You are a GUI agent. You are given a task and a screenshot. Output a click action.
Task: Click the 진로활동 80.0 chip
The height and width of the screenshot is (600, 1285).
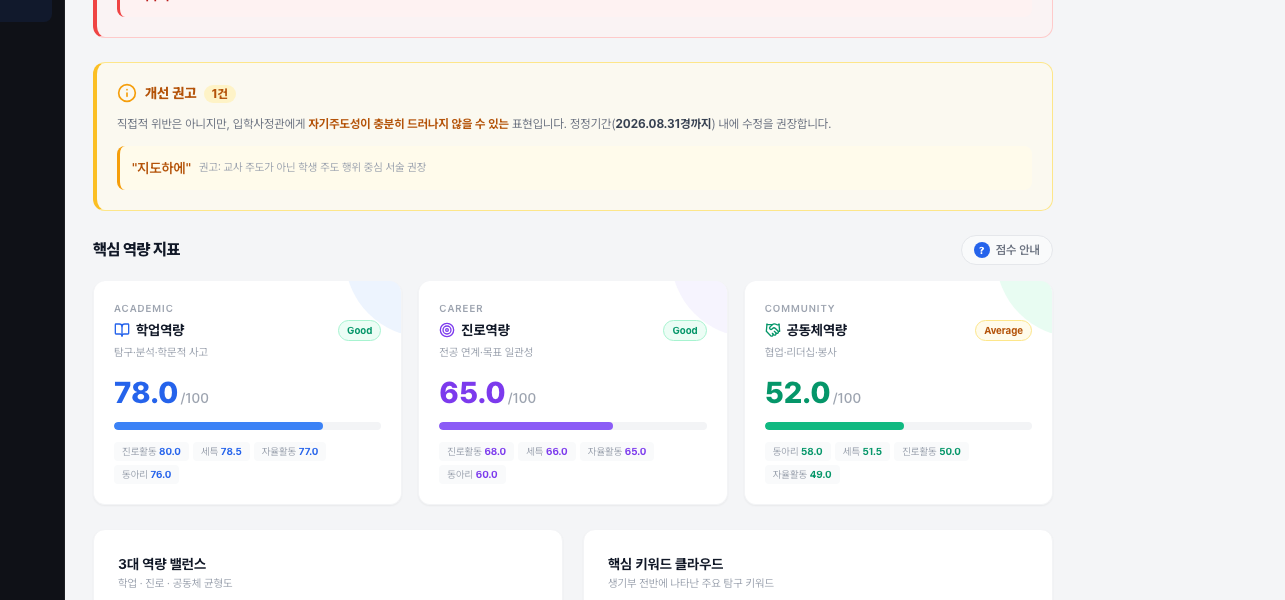151,452
